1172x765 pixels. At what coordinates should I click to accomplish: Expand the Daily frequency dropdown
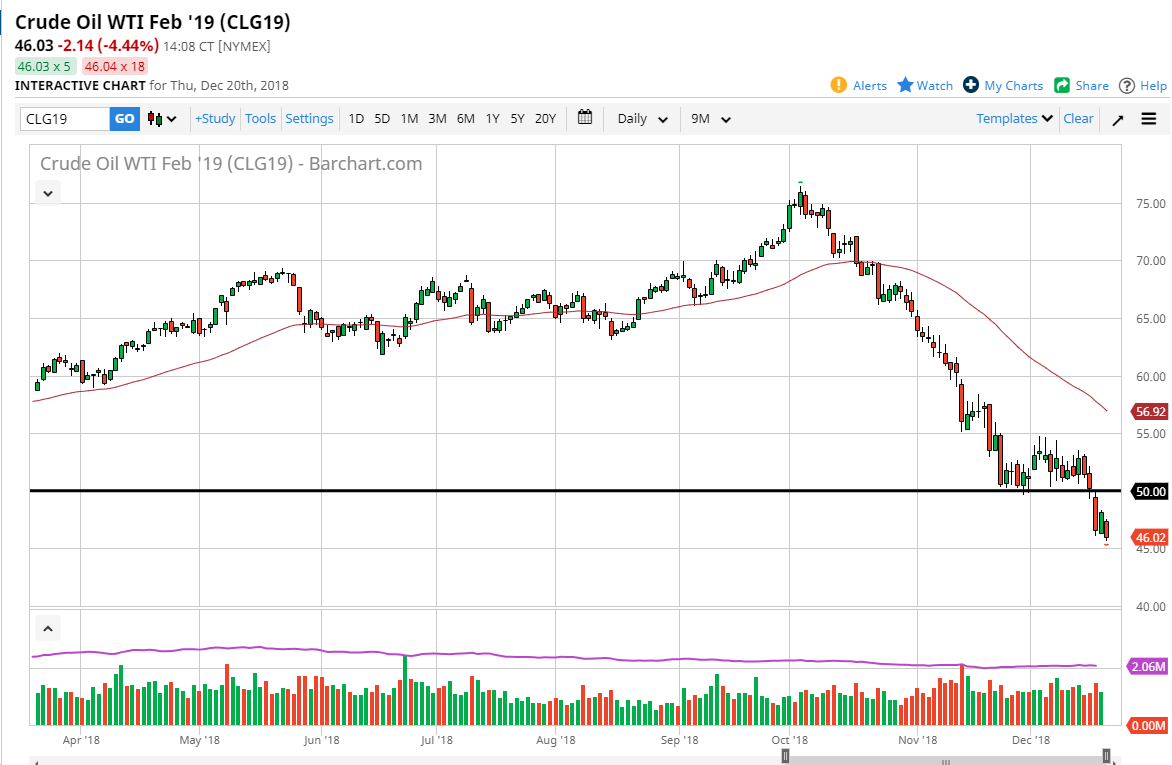point(643,119)
